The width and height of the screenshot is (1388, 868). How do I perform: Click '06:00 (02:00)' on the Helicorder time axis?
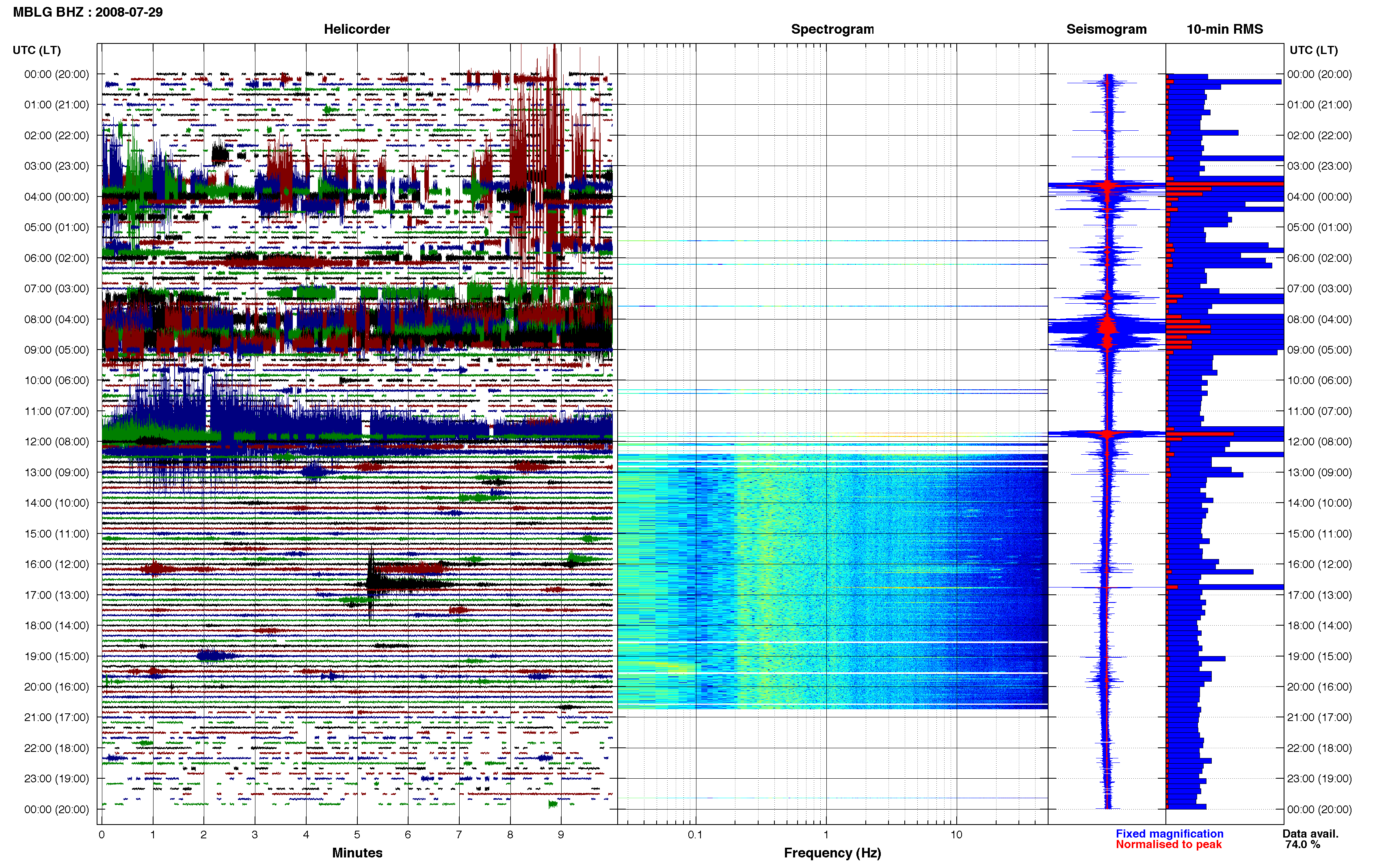point(57,258)
